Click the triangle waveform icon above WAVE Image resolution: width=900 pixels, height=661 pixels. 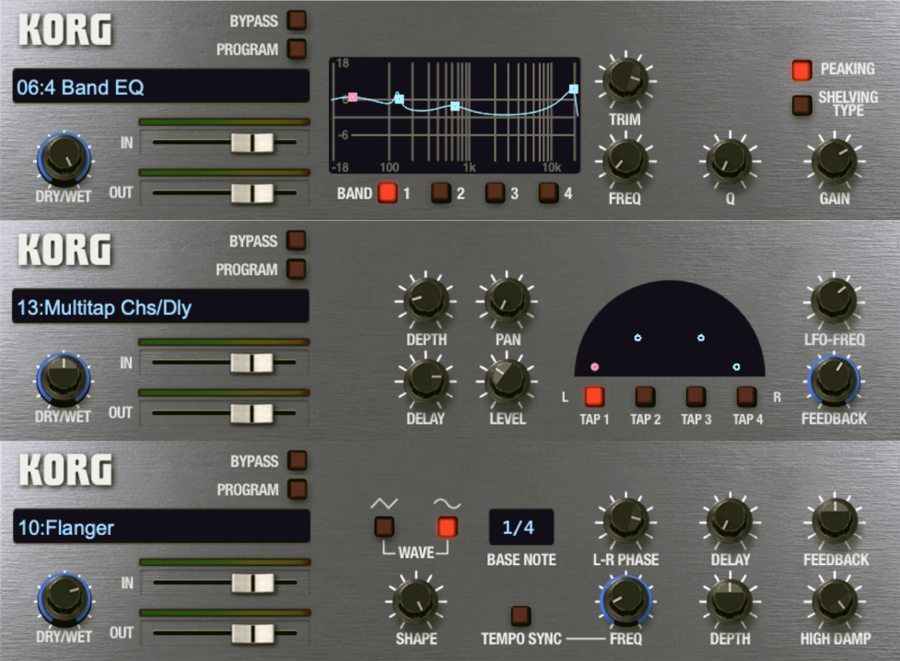pos(384,504)
